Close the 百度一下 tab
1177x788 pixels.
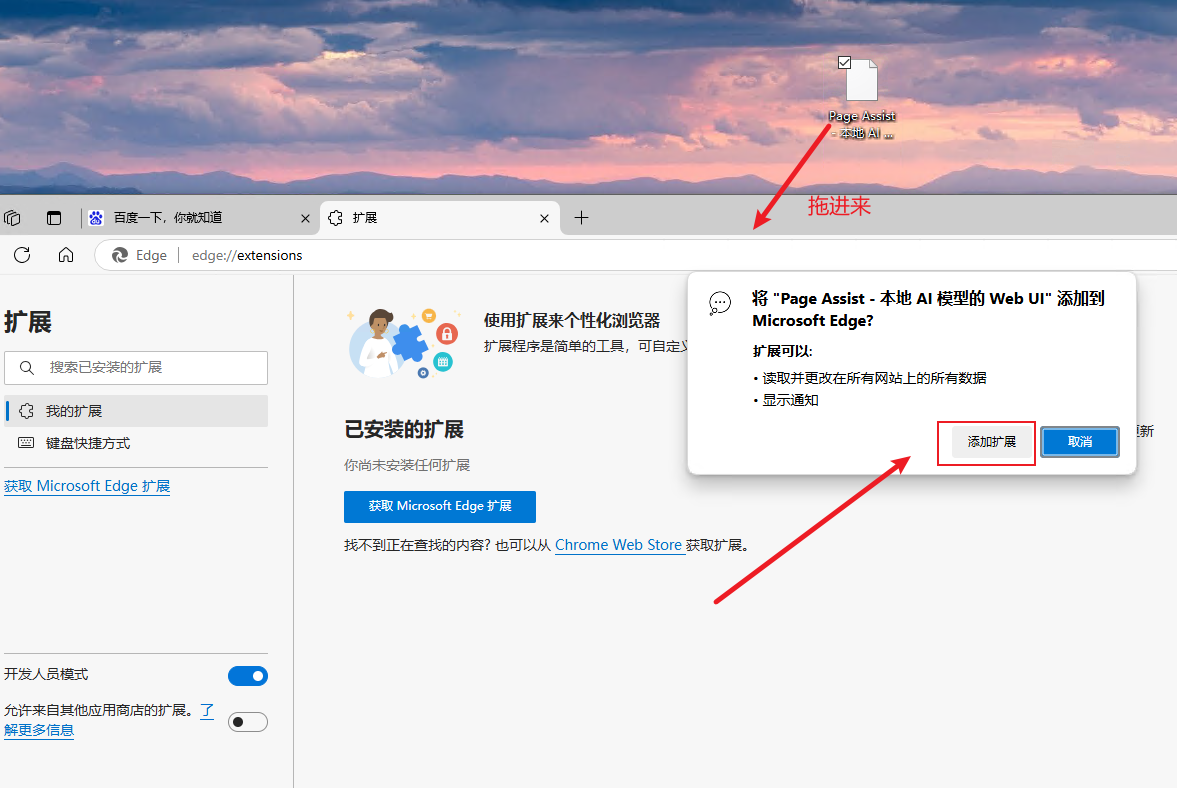(306, 218)
